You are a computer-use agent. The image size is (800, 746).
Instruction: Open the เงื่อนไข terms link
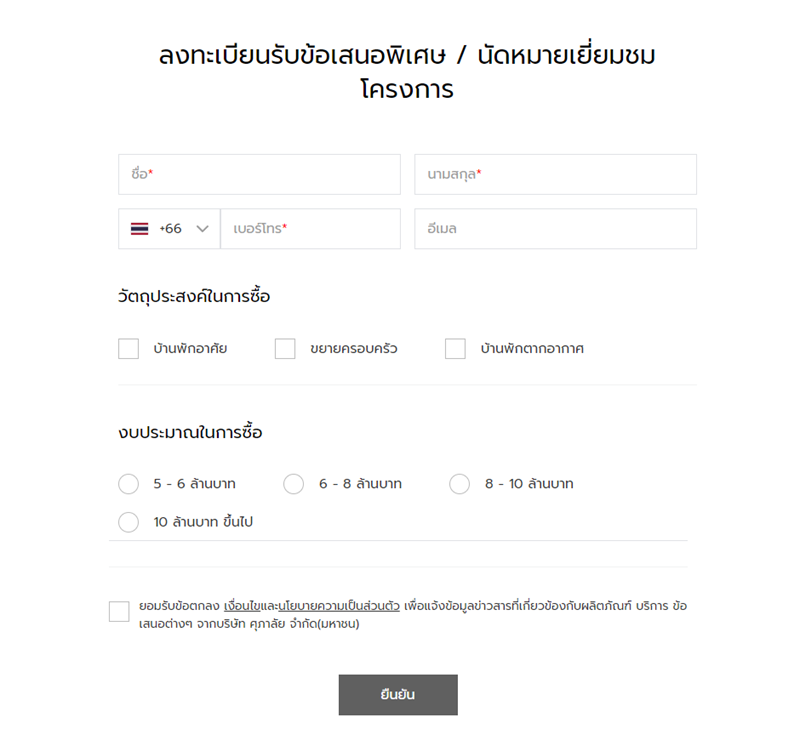[x=242, y=606]
